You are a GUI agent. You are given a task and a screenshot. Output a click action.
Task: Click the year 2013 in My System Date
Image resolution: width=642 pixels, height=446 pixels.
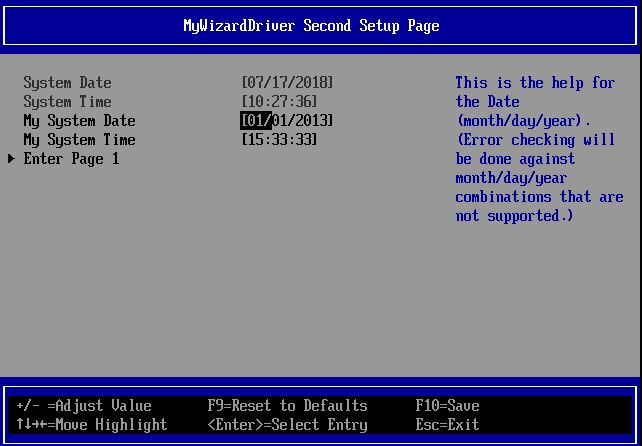click(x=311, y=121)
